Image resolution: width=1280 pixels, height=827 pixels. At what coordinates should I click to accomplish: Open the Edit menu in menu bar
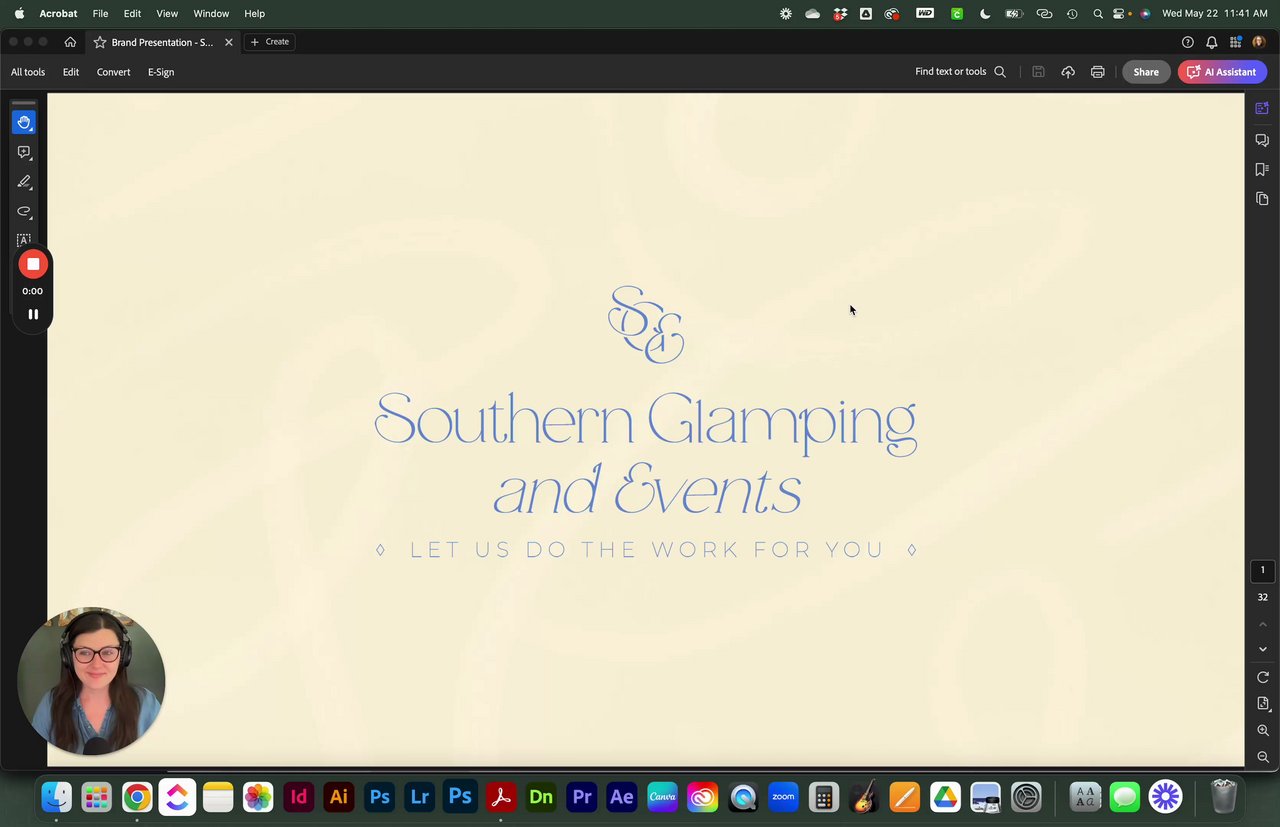[x=132, y=14]
